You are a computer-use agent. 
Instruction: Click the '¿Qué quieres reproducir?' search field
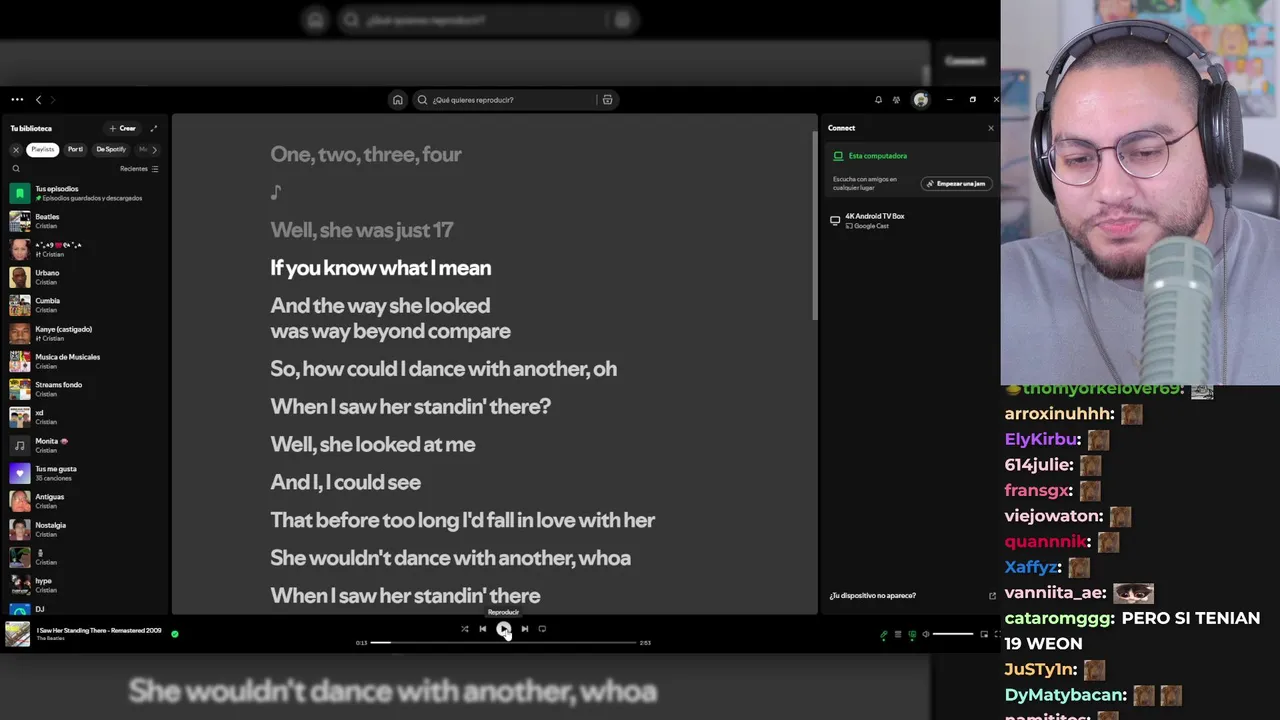[504, 100]
